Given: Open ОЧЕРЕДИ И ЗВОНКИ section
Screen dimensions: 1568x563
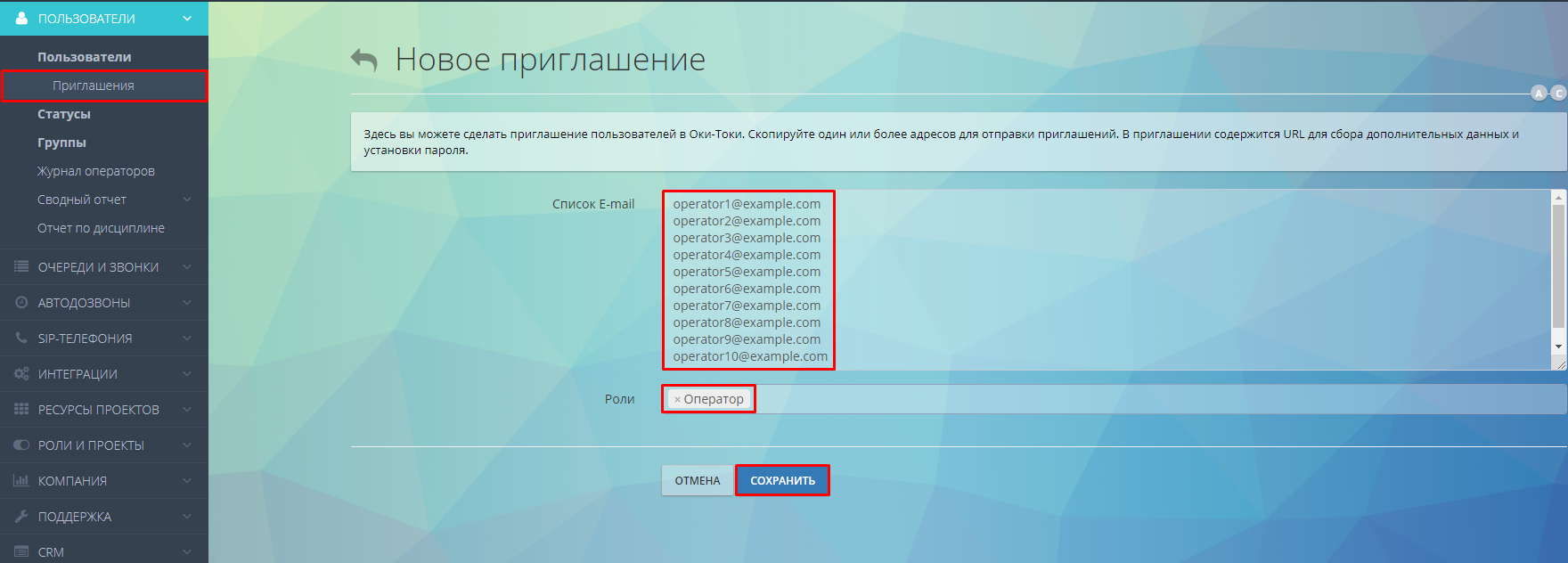Looking at the screenshot, I should (104, 267).
